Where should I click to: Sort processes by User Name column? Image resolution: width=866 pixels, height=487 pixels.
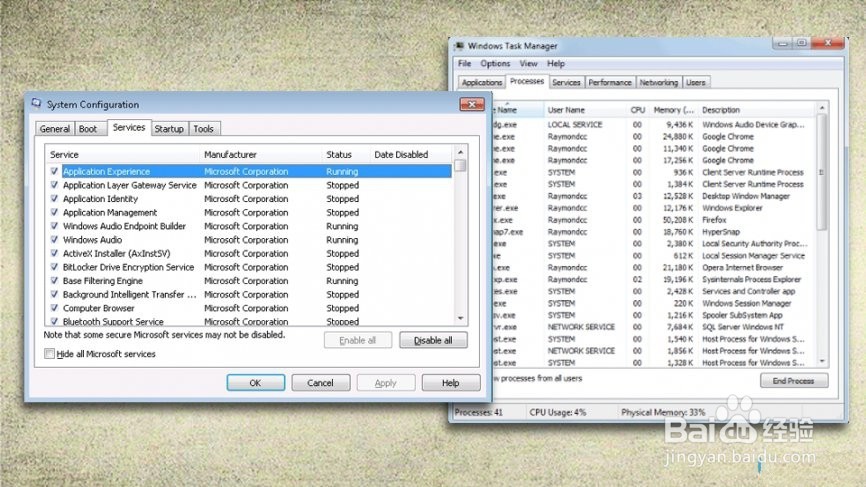pyautogui.click(x=584, y=110)
